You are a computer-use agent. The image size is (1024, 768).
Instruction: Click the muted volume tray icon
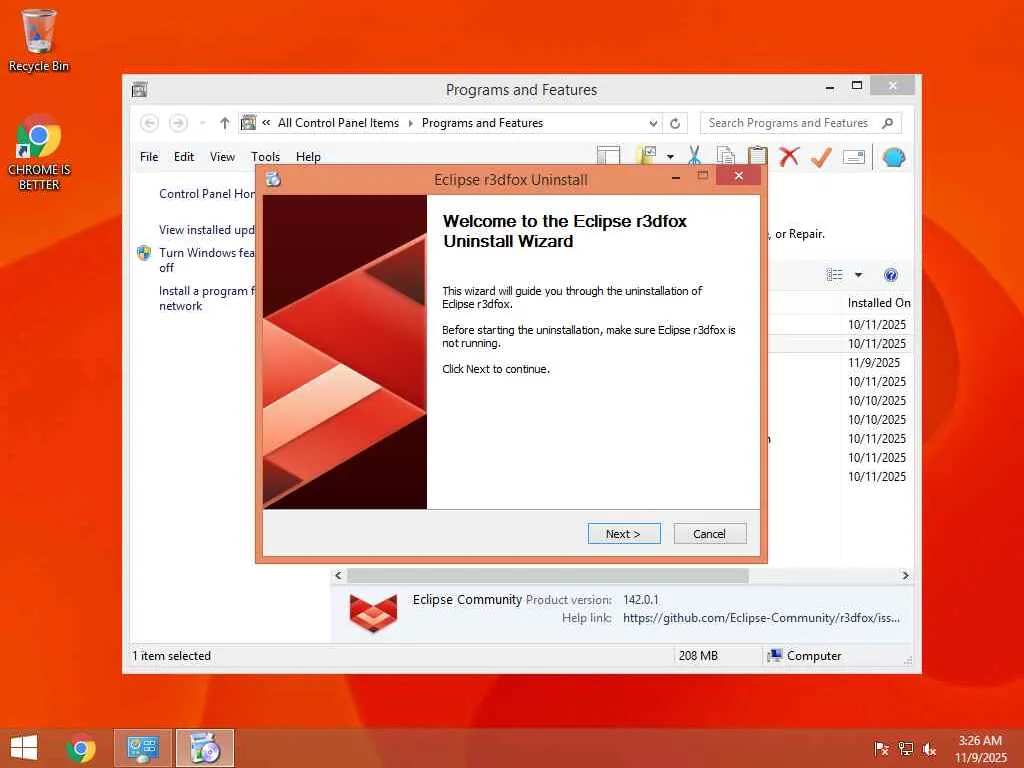(x=929, y=749)
